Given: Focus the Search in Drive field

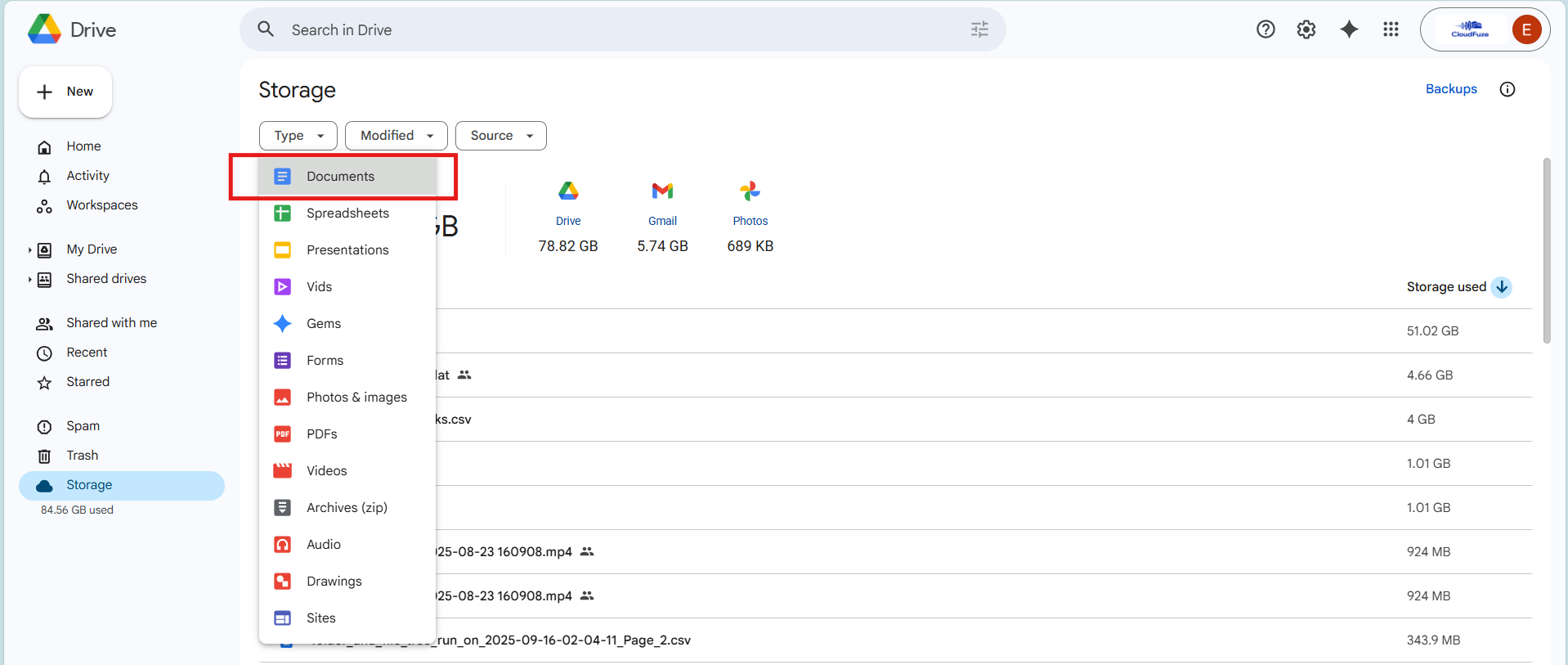Looking at the screenshot, I should coord(622,29).
